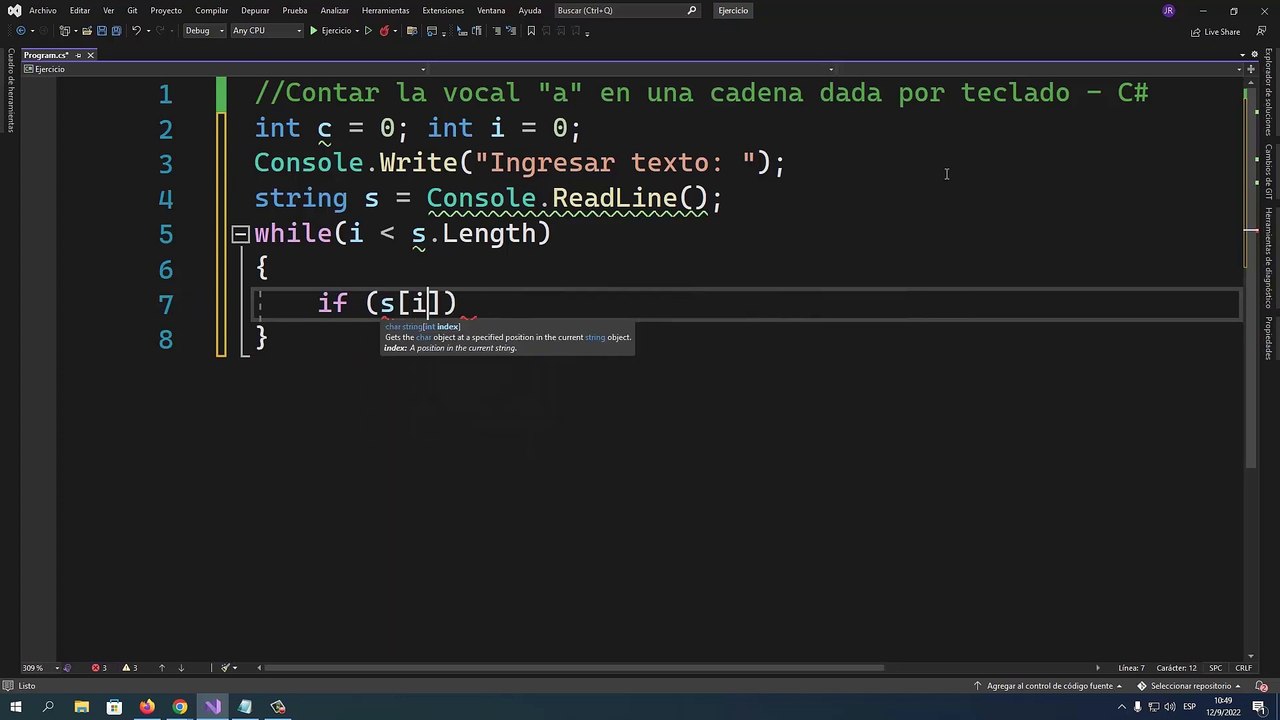The height and width of the screenshot is (720, 1280).
Task: Start debugging with the green Ejercicio play button
Action: [330, 30]
